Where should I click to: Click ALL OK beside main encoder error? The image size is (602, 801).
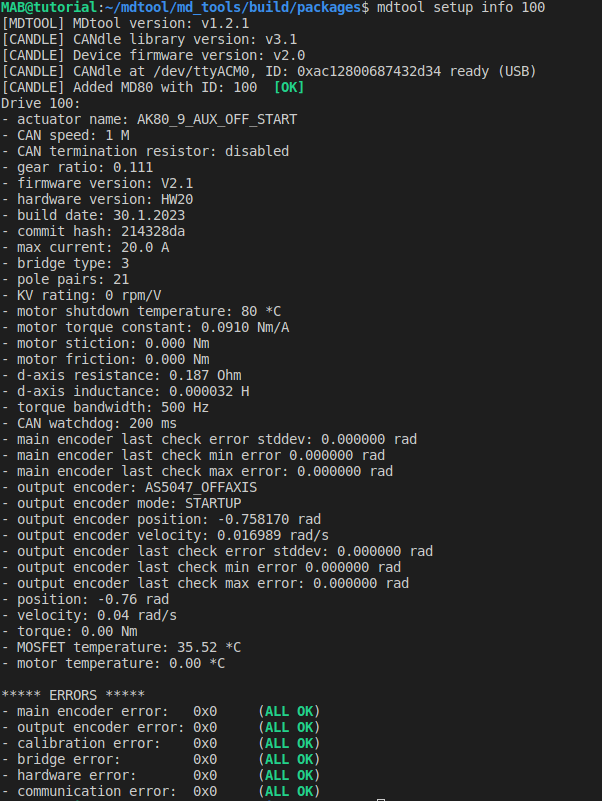tap(289, 711)
